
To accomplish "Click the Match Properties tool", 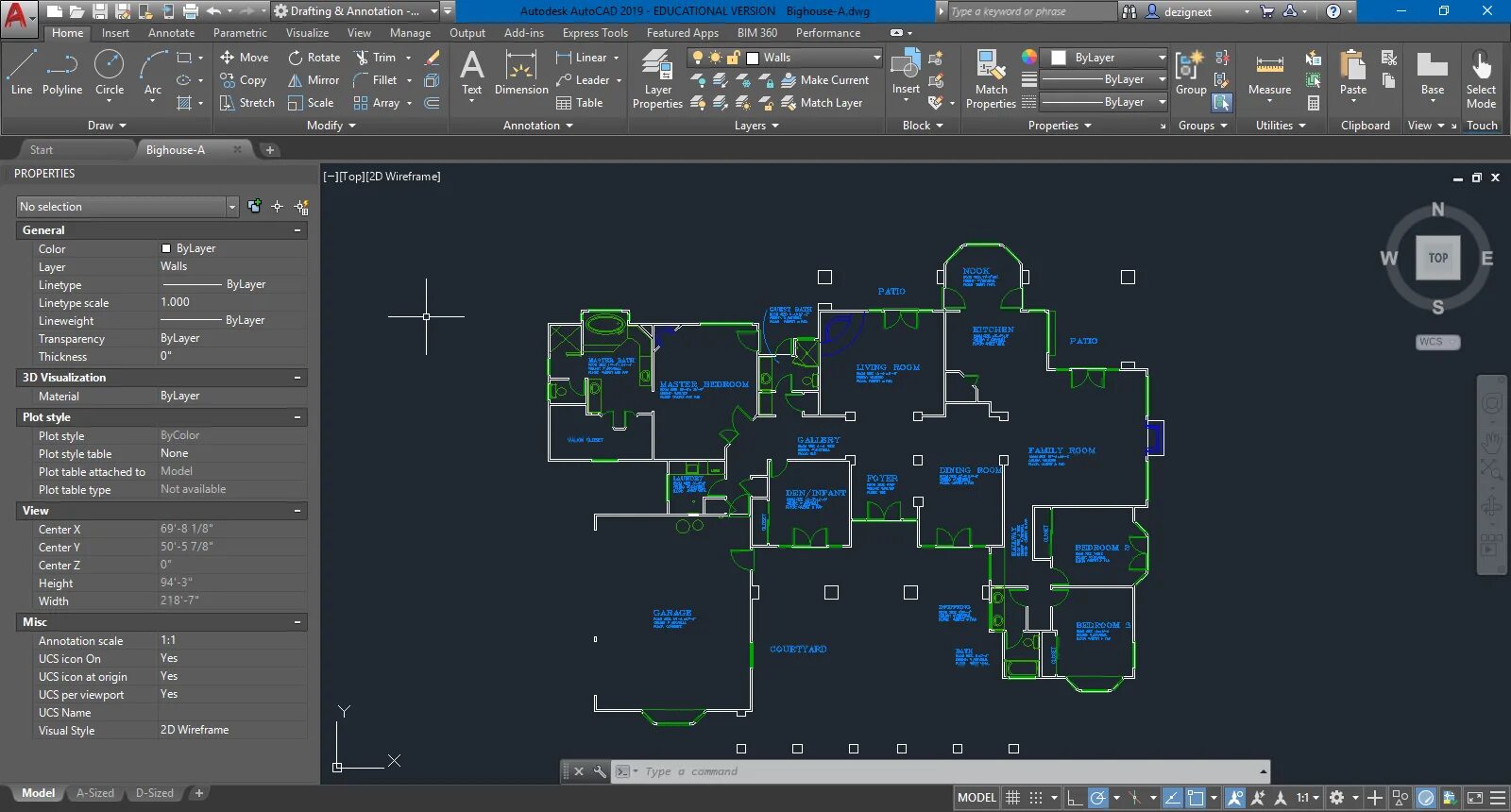I will pos(991,79).
